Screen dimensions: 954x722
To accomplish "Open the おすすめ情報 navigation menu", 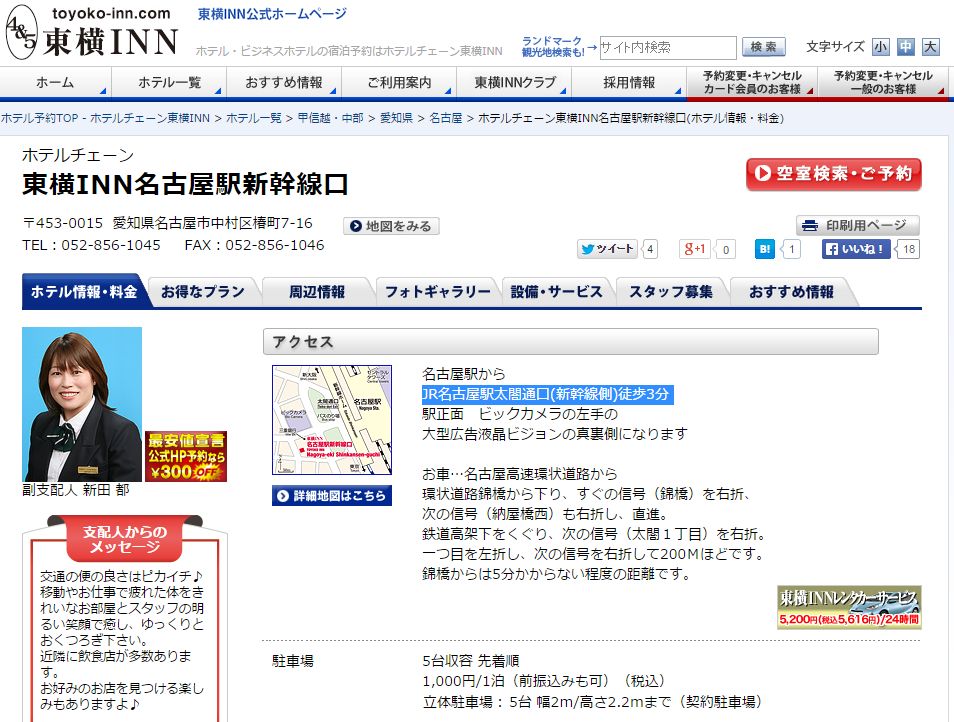I will (284, 82).
